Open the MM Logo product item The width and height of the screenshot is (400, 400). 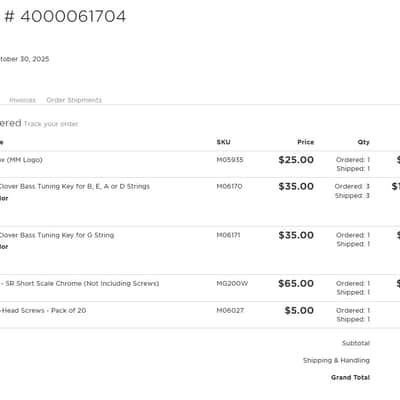tap(21, 160)
